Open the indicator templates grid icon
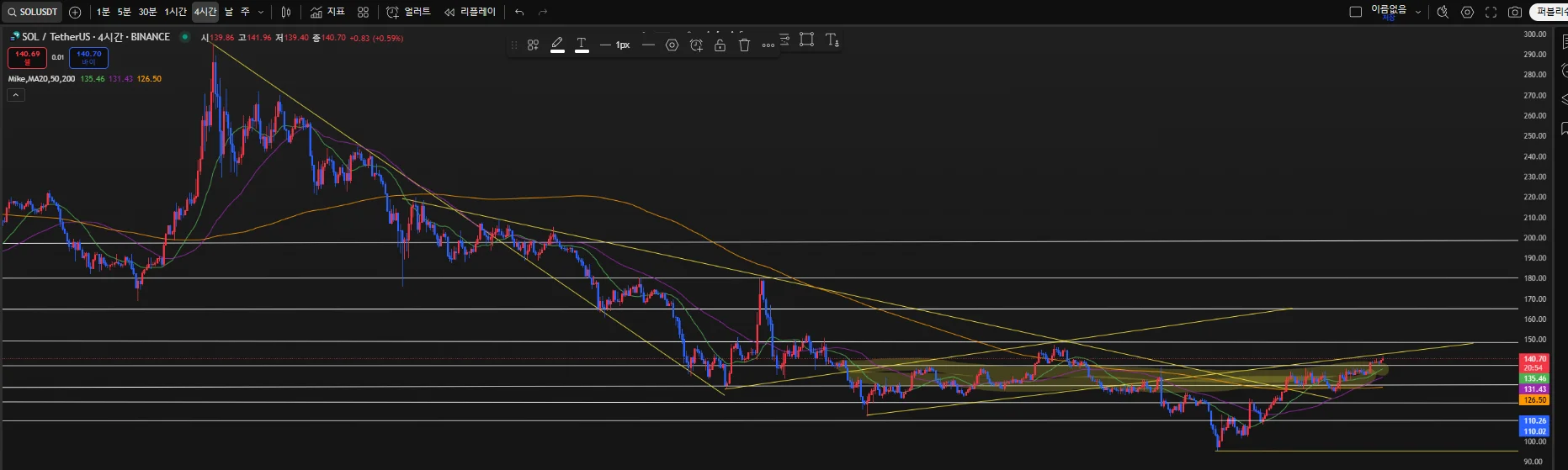The height and width of the screenshot is (470, 1568). pos(363,12)
